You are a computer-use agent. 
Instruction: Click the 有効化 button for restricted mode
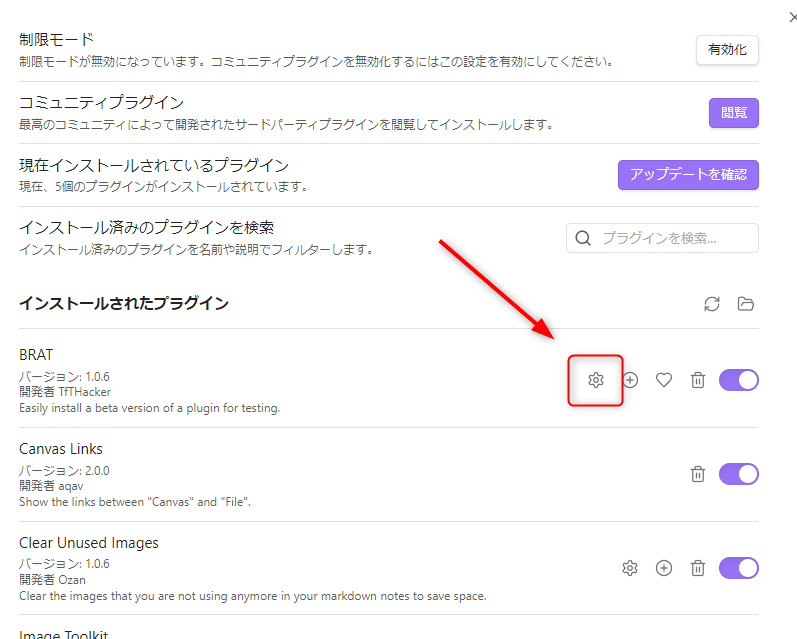pos(727,50)
